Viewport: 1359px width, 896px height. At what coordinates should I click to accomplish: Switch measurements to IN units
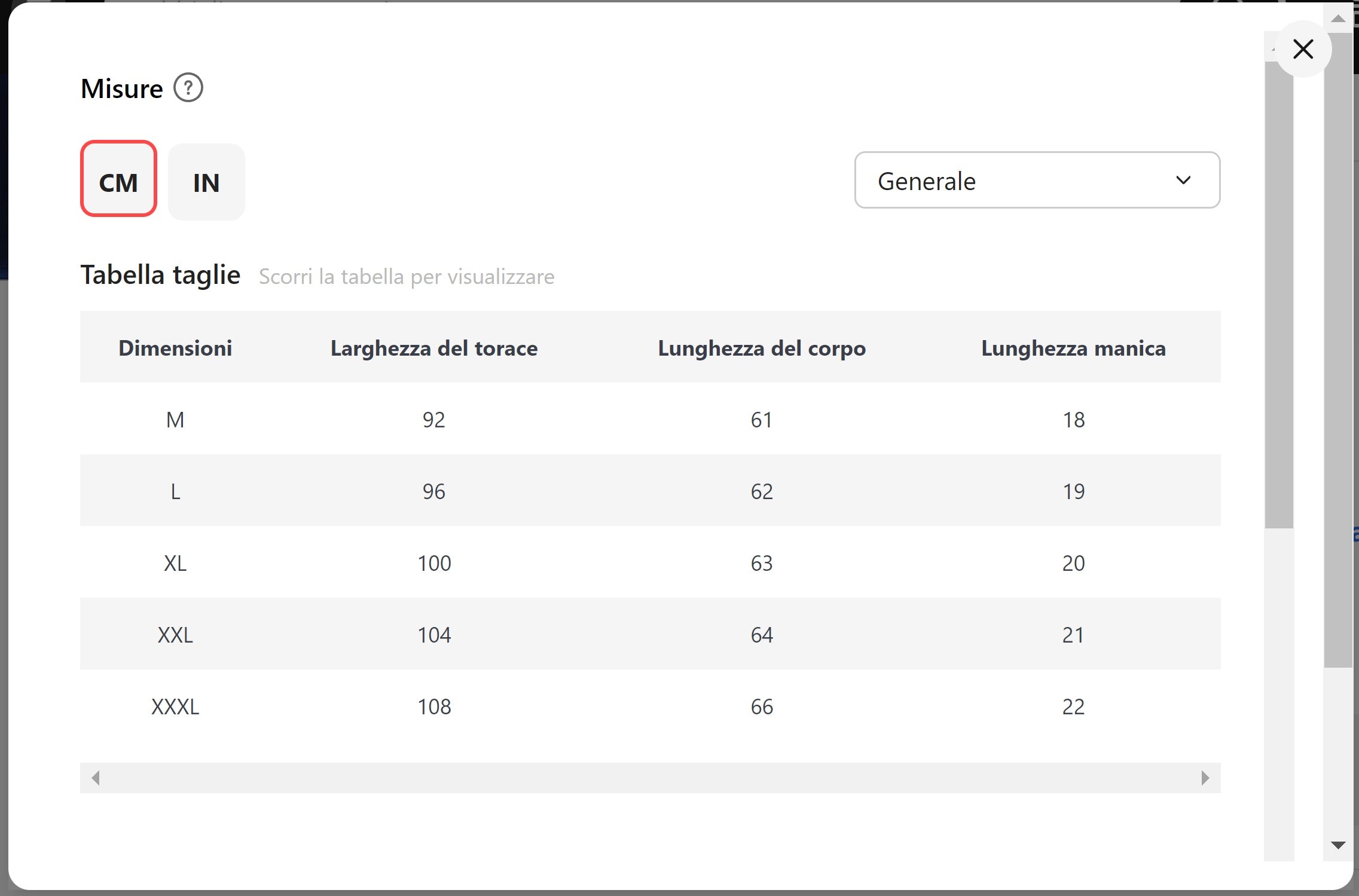(206, 182)
